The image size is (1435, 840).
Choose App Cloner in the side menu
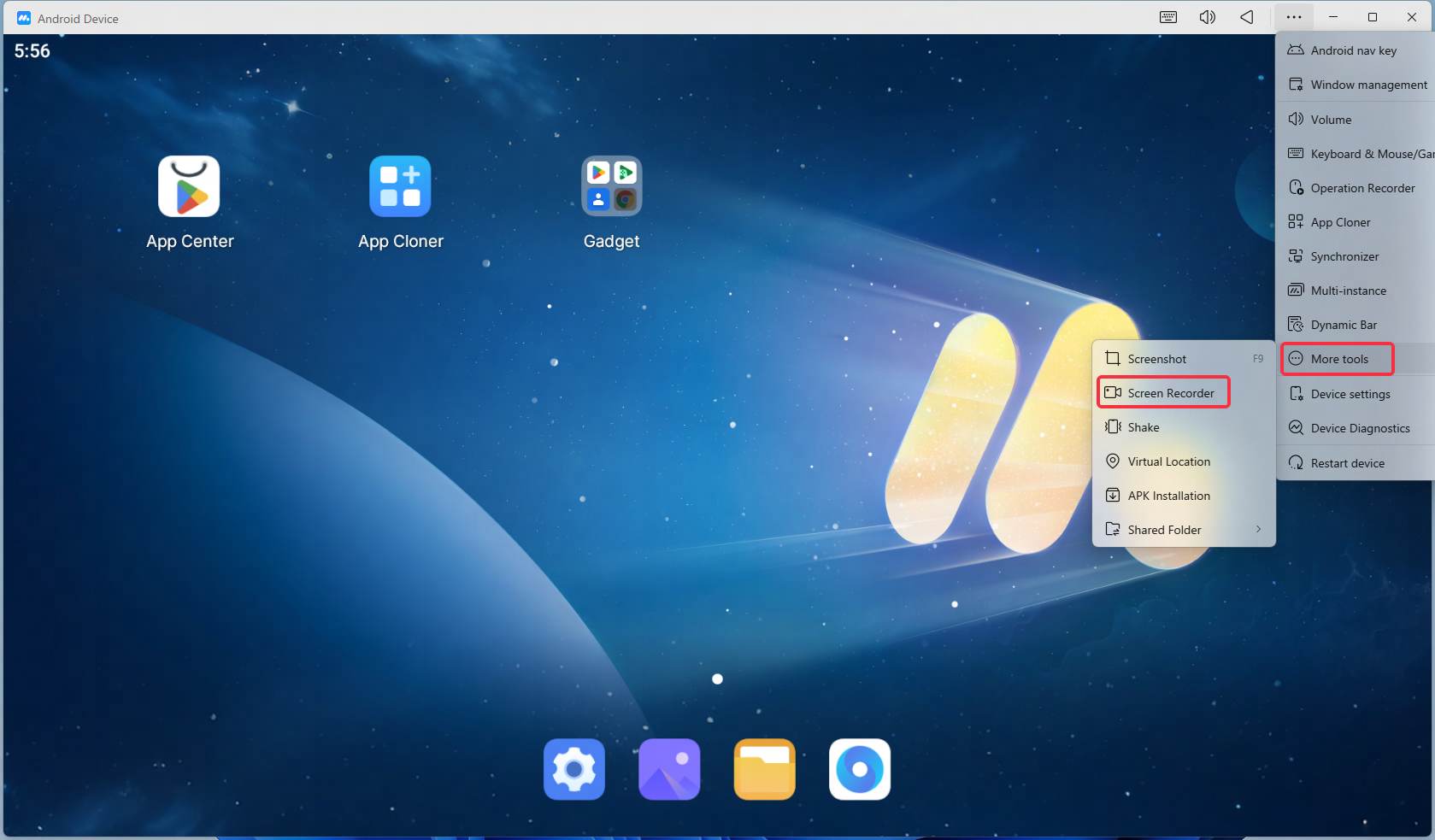click(1356, 222)
